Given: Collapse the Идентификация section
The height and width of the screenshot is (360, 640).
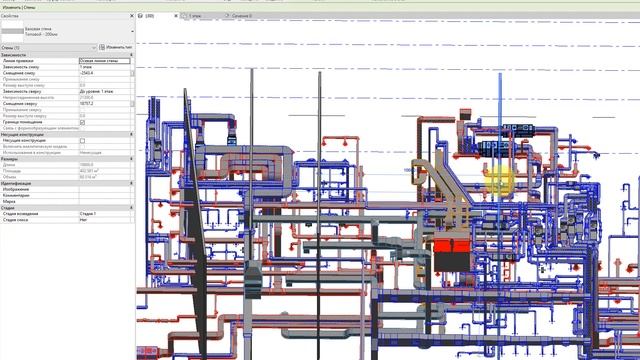Looking at the screenshot, I should pyautogui.click(x=131, y=183).
